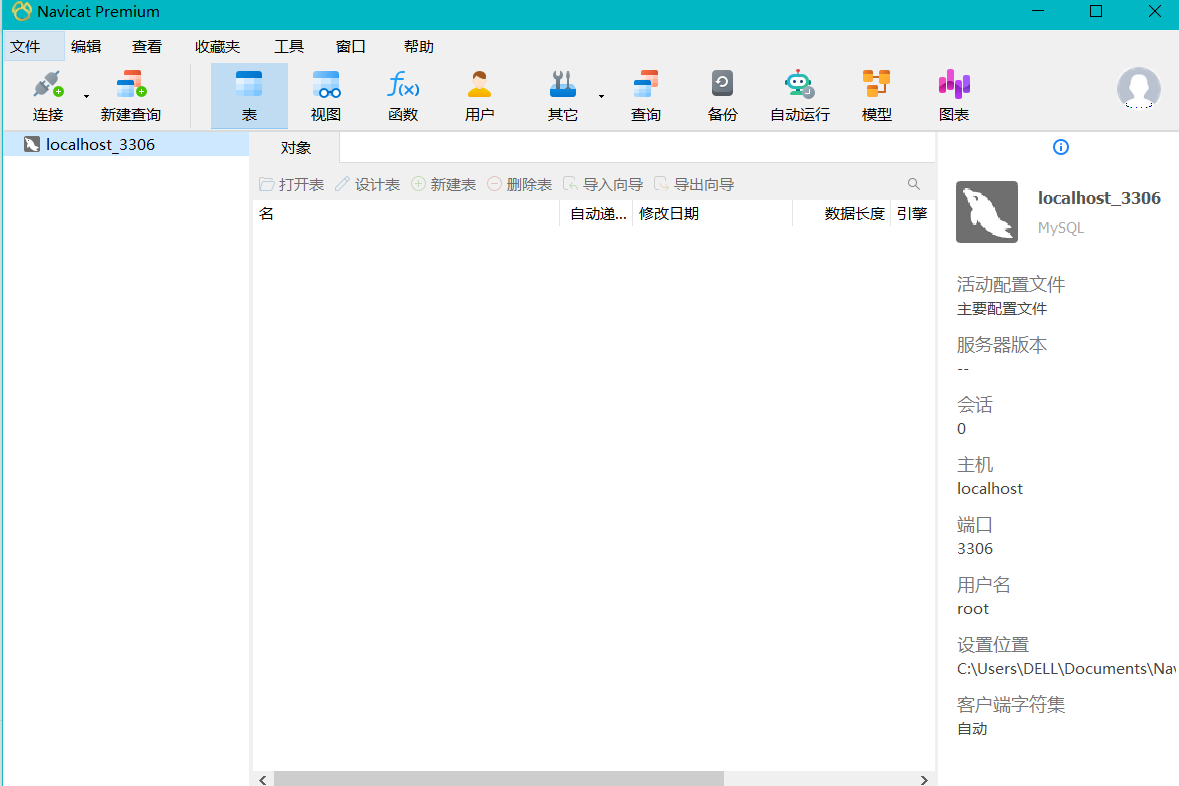Viewport: 1179px width, 786px height.
Task: Open the 帮助 help menu
Action: tap(419, 47)
